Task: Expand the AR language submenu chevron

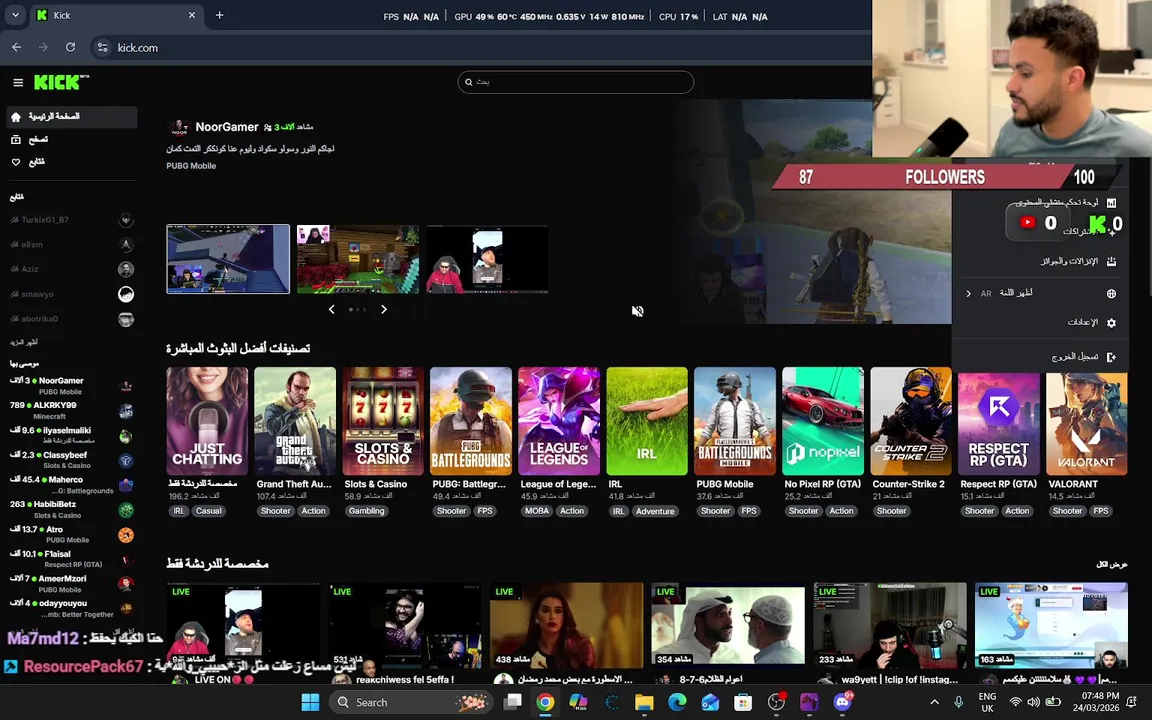Action: coord(968,293)
